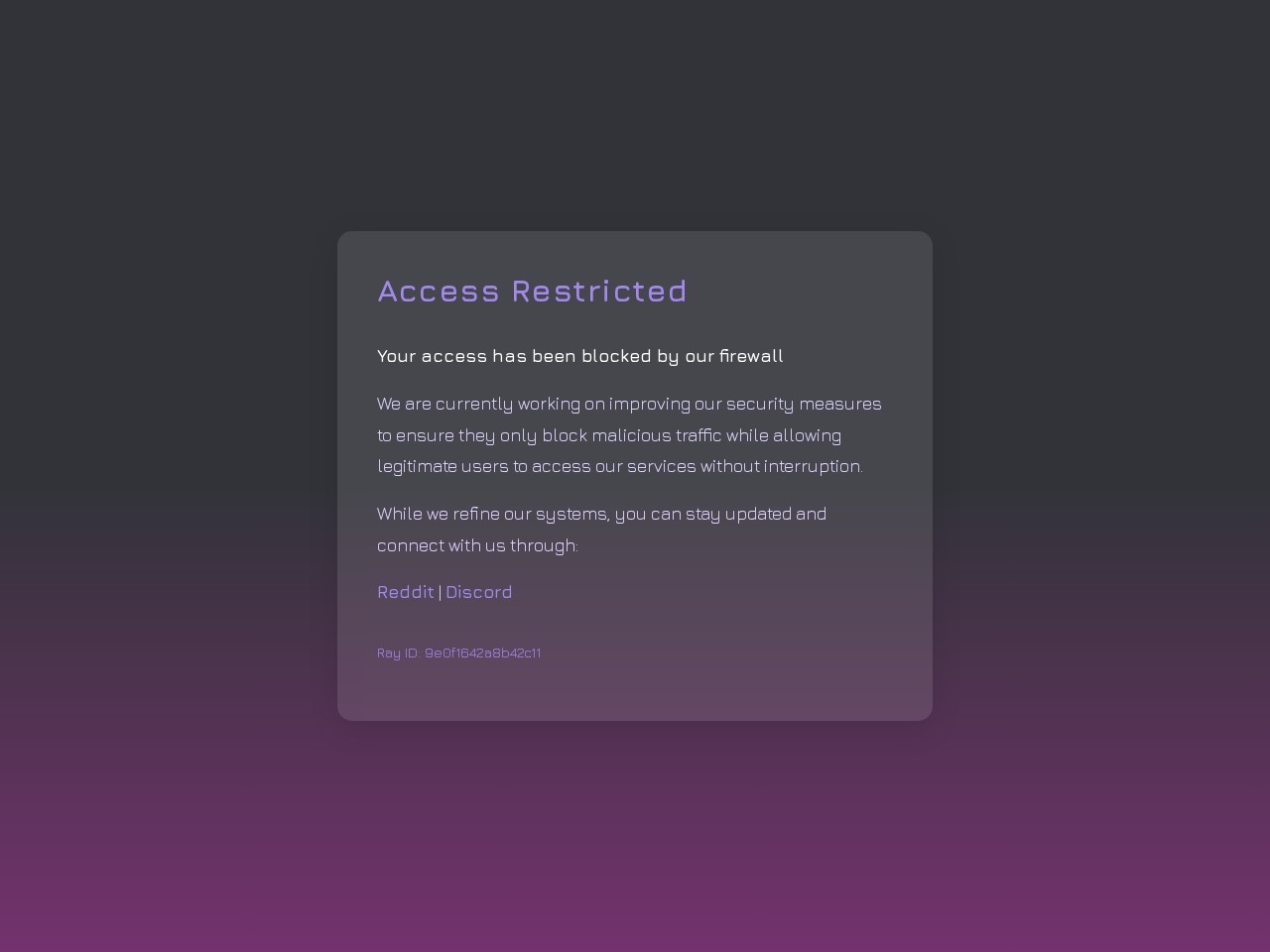Image resolution: width=1270 pixels, height=952 pixels.
Task: Click the word 'Restricted' in the heading
Action: [599, 291]
